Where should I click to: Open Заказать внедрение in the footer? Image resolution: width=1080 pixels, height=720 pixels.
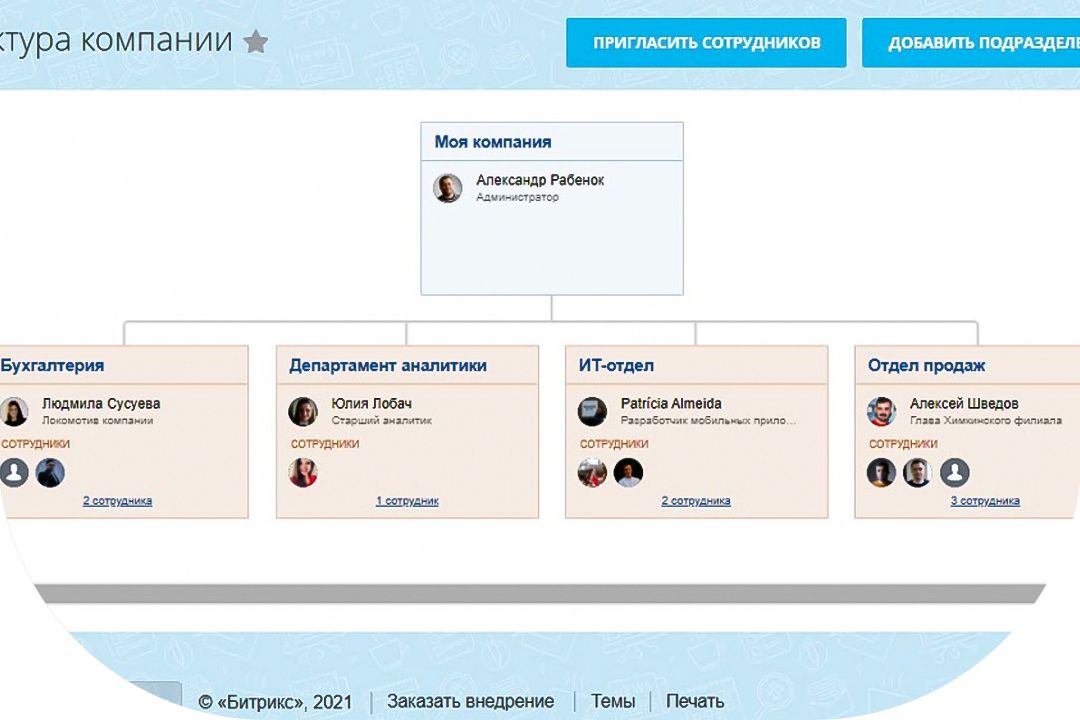click(470, 701)
